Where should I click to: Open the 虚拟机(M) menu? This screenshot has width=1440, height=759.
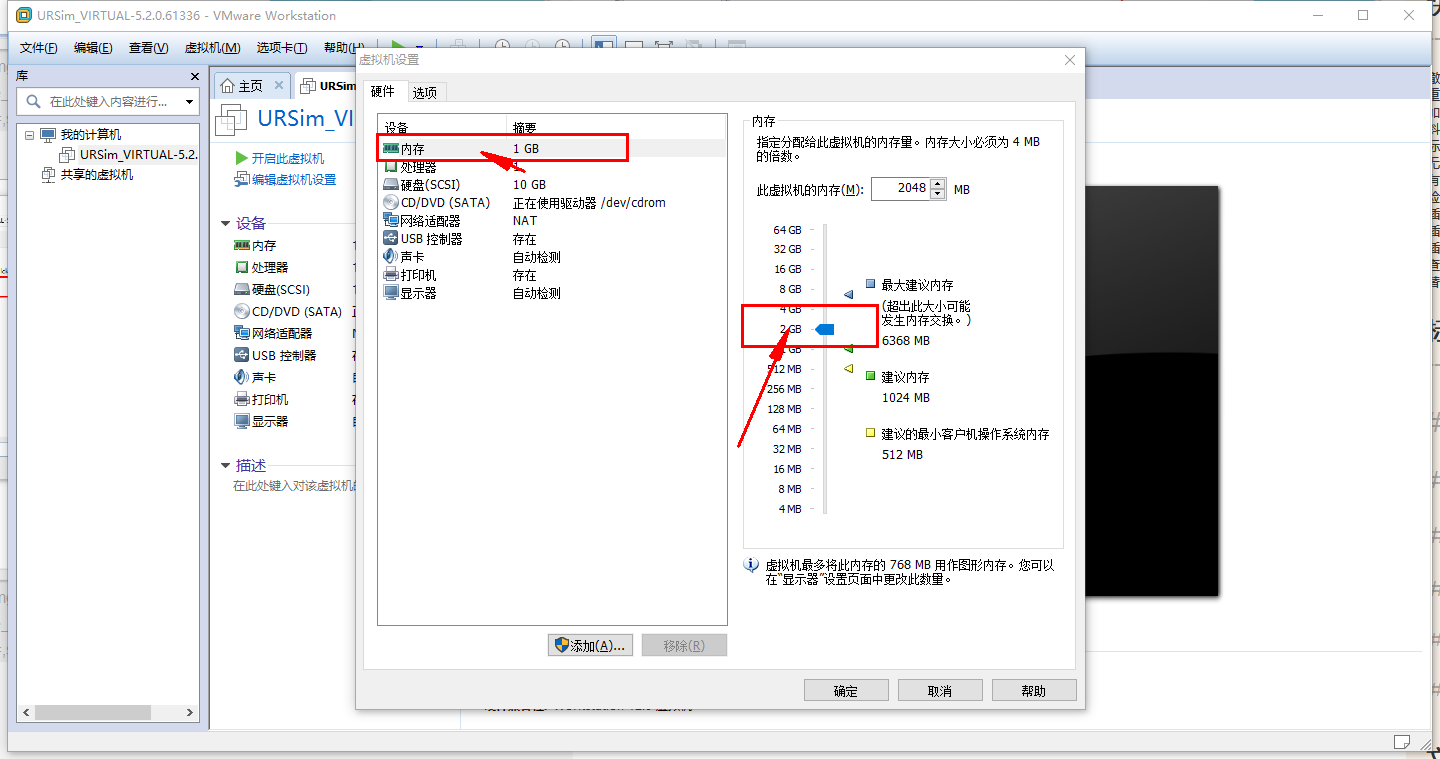pos(213,48)
